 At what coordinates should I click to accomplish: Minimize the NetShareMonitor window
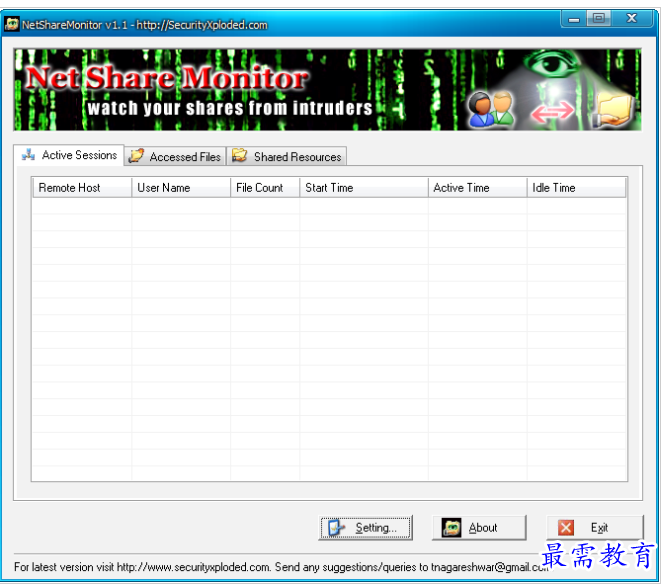point(574,19)
